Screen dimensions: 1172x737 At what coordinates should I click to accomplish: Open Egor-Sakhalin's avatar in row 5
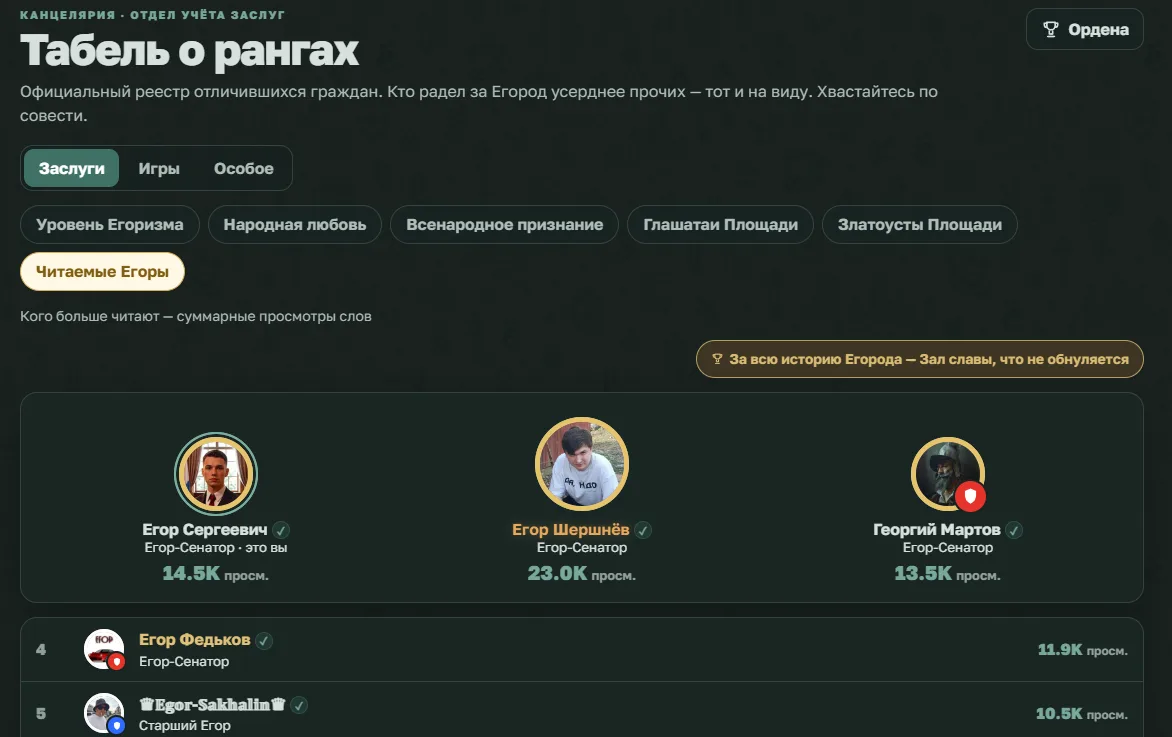click(104, 712)
